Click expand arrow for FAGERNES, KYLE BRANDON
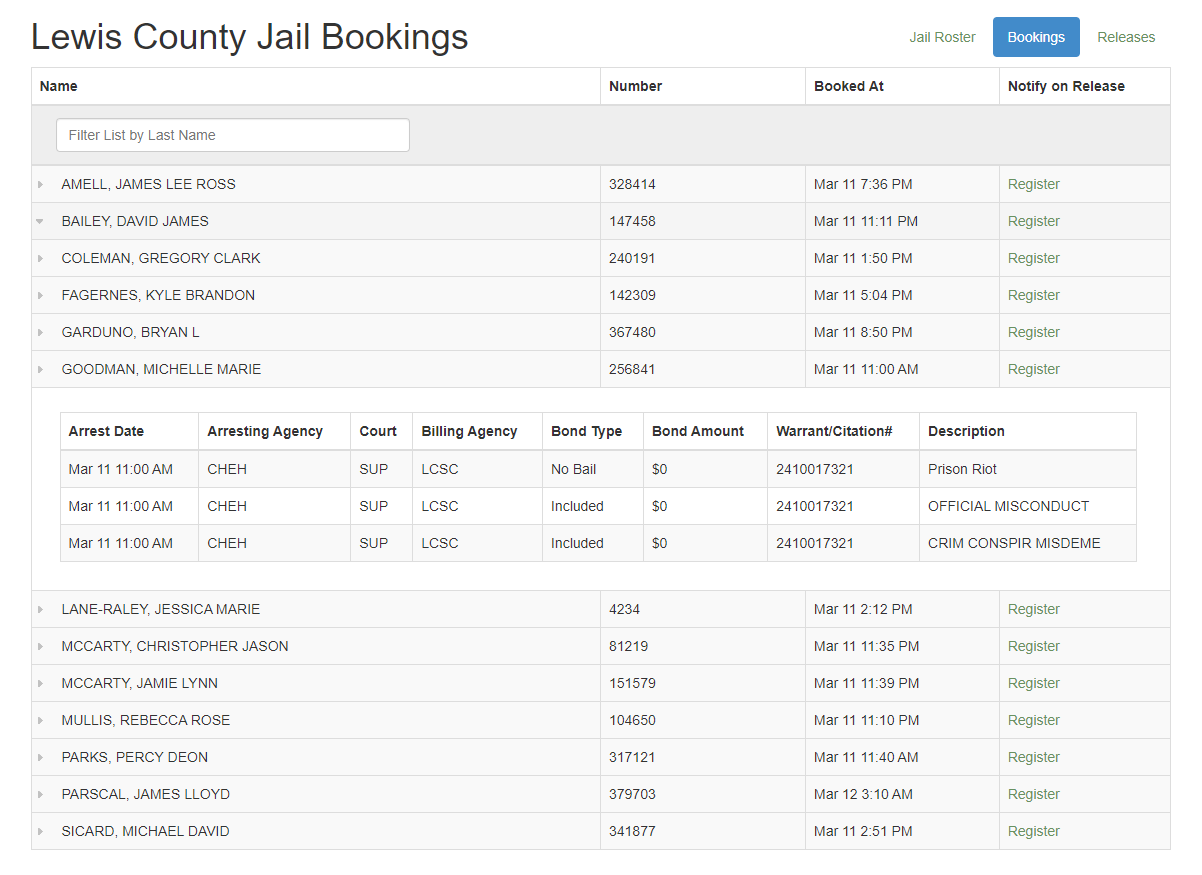This screenshot has height=875, width=1202. 41,295
